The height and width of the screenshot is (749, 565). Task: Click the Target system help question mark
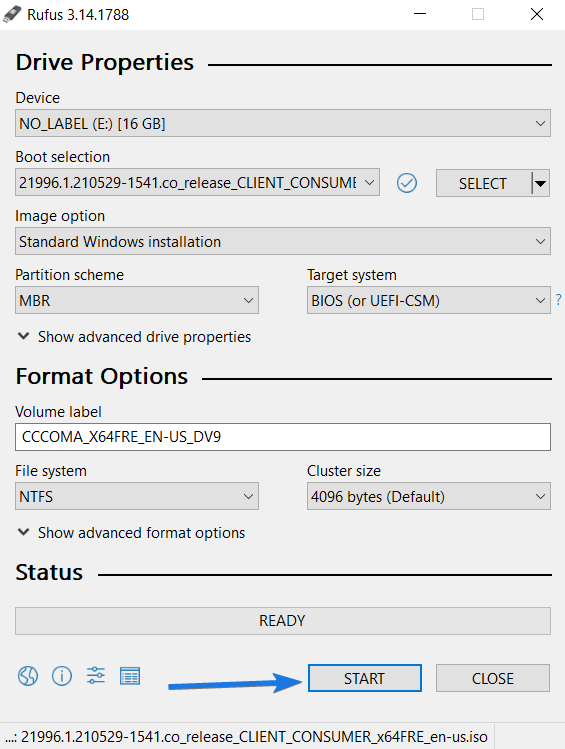tap(558, 300)
